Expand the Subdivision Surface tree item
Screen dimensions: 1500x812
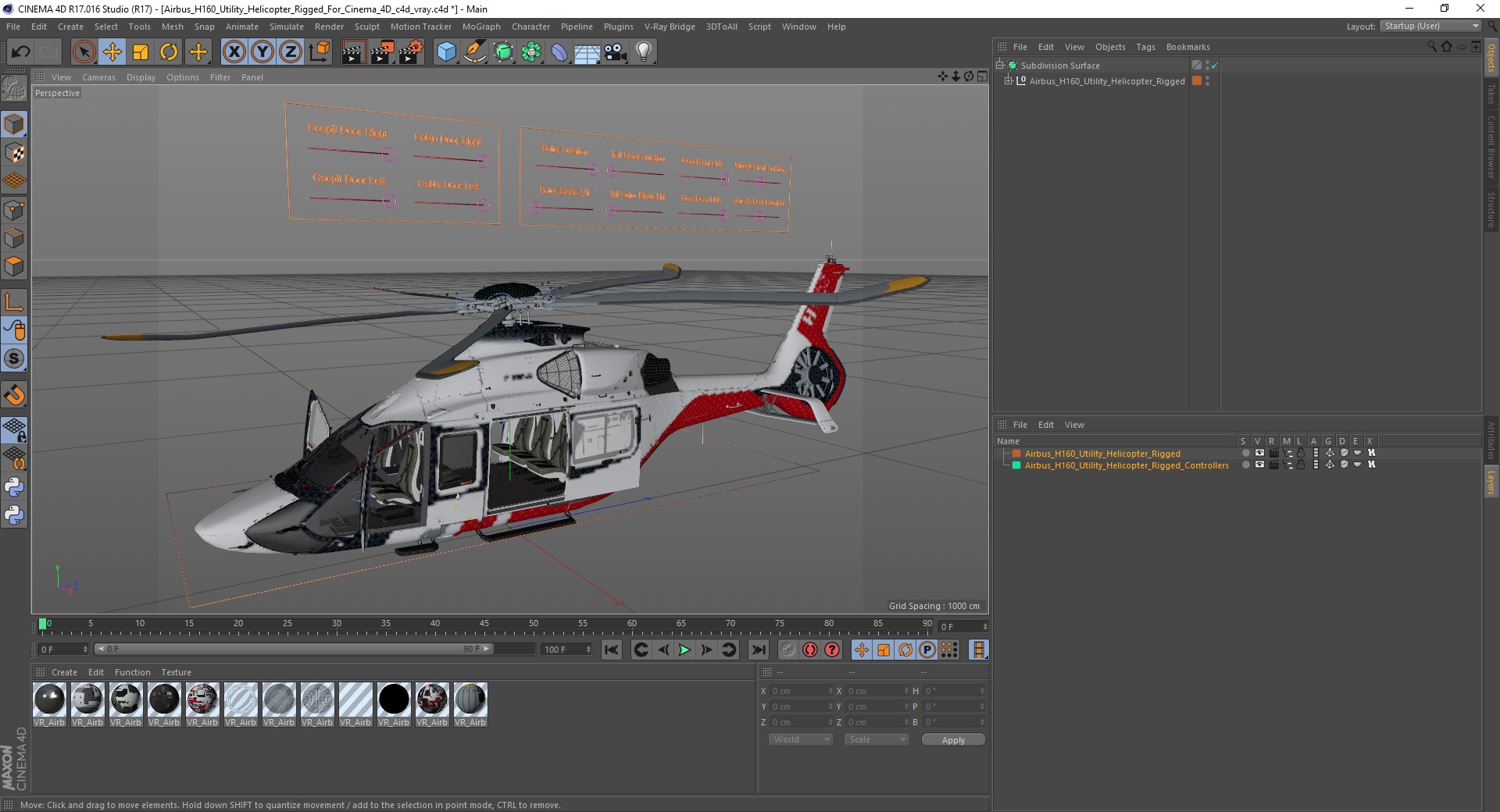(999, 65)
